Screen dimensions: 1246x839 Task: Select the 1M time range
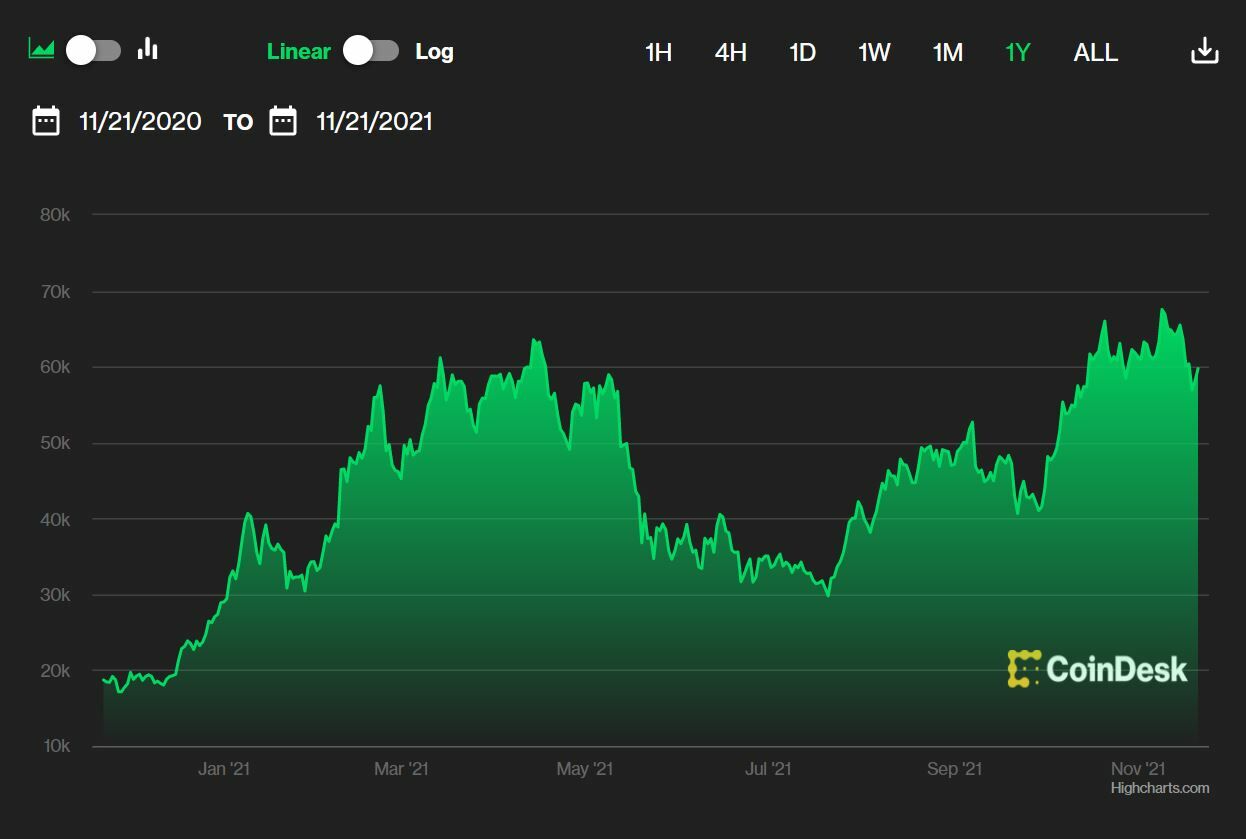947,53
